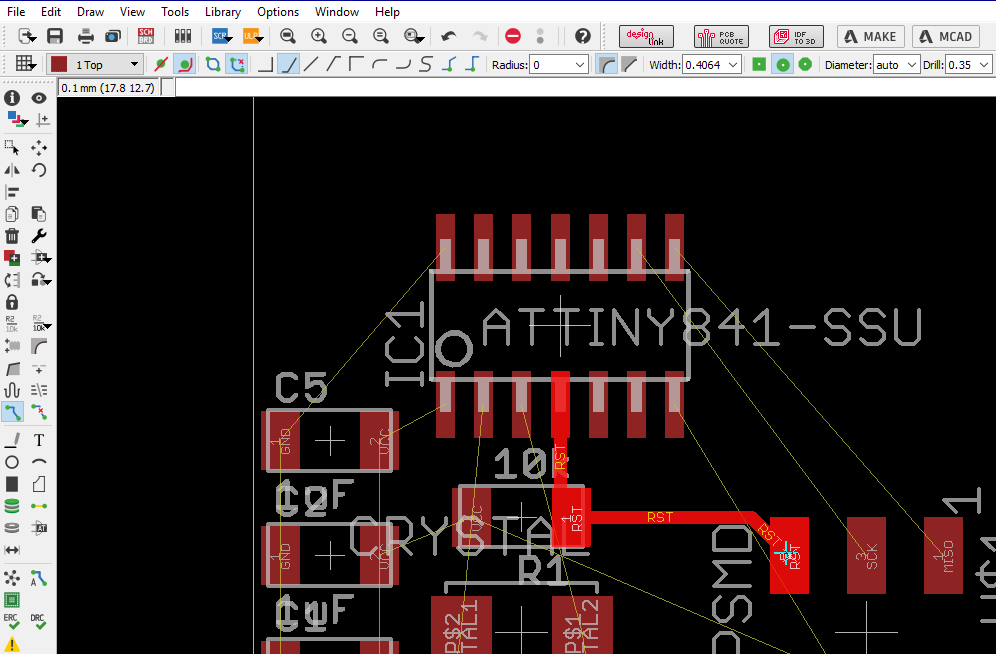This screenshot has height=654, width=996.
Task: Select the Ratsnest tool
Action: tap(12, 578)
